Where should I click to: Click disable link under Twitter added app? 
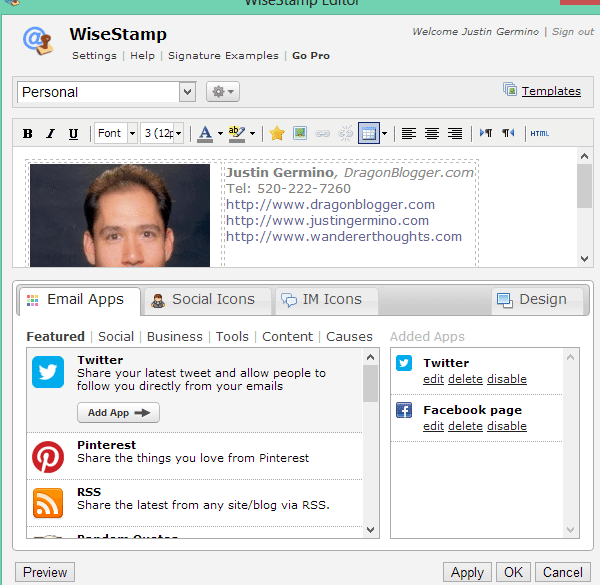coord(507,379)
